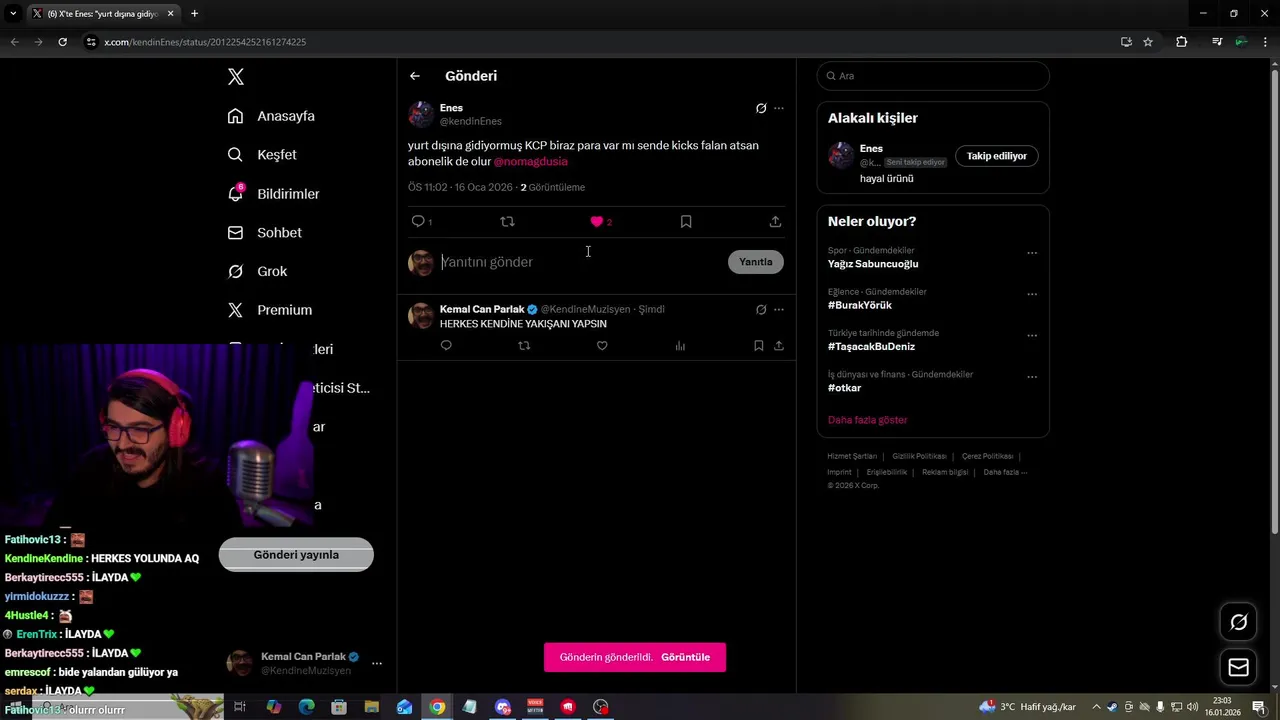
Task: Bookmark Enes's post
Action: 686,221
